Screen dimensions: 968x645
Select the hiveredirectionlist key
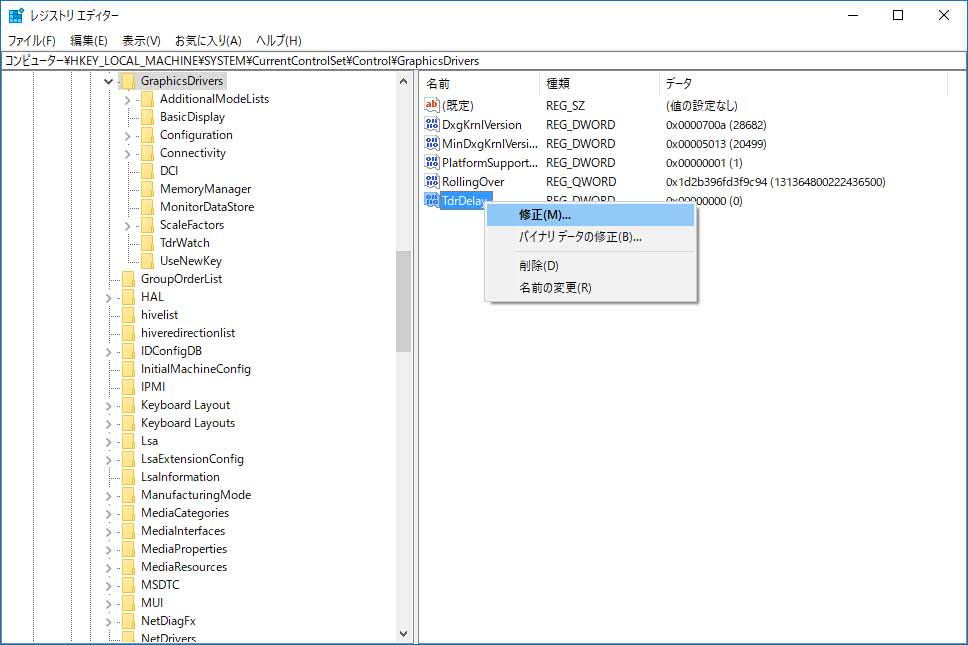(188, 333)
